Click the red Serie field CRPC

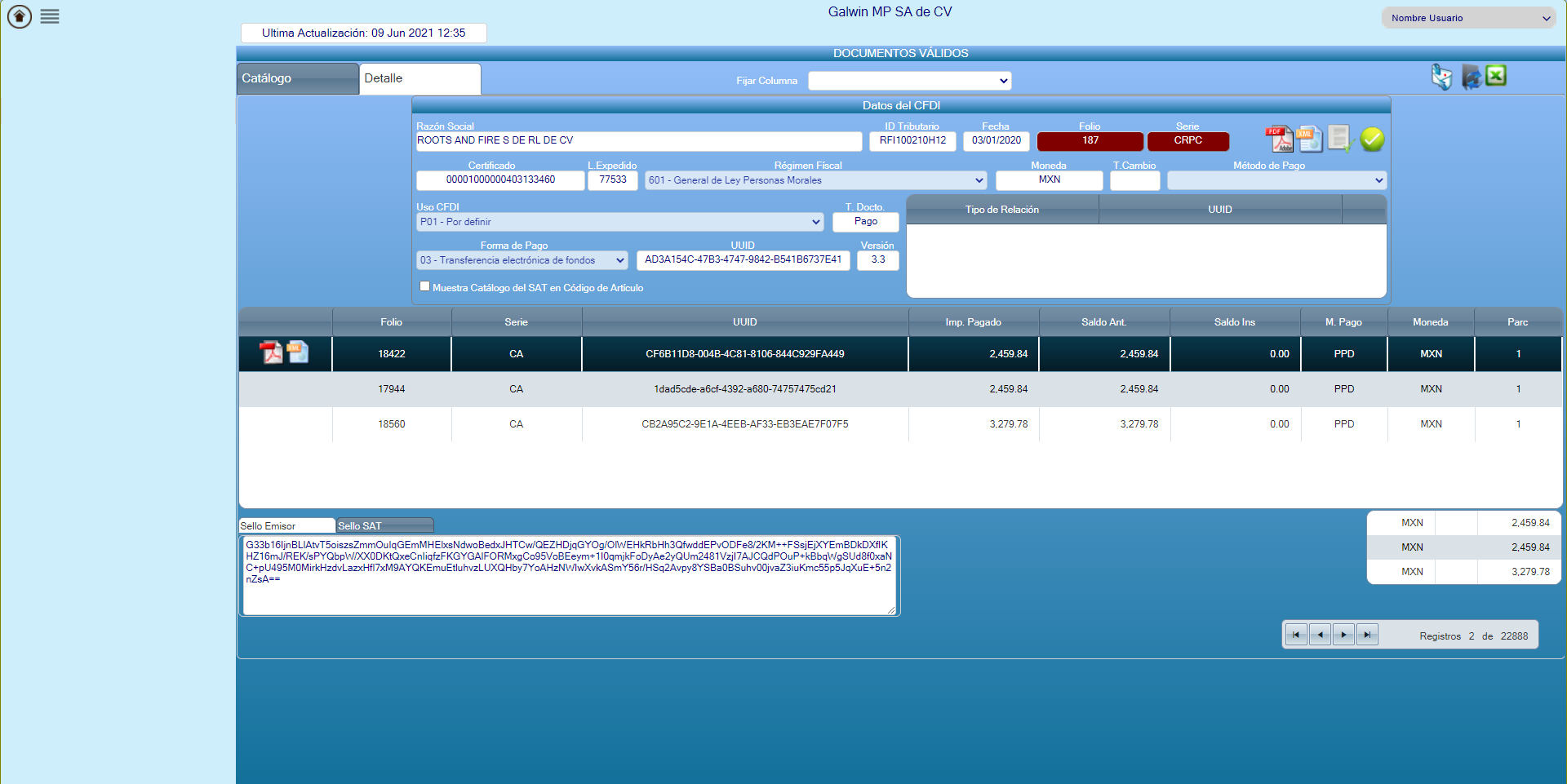click(1188, 141)
